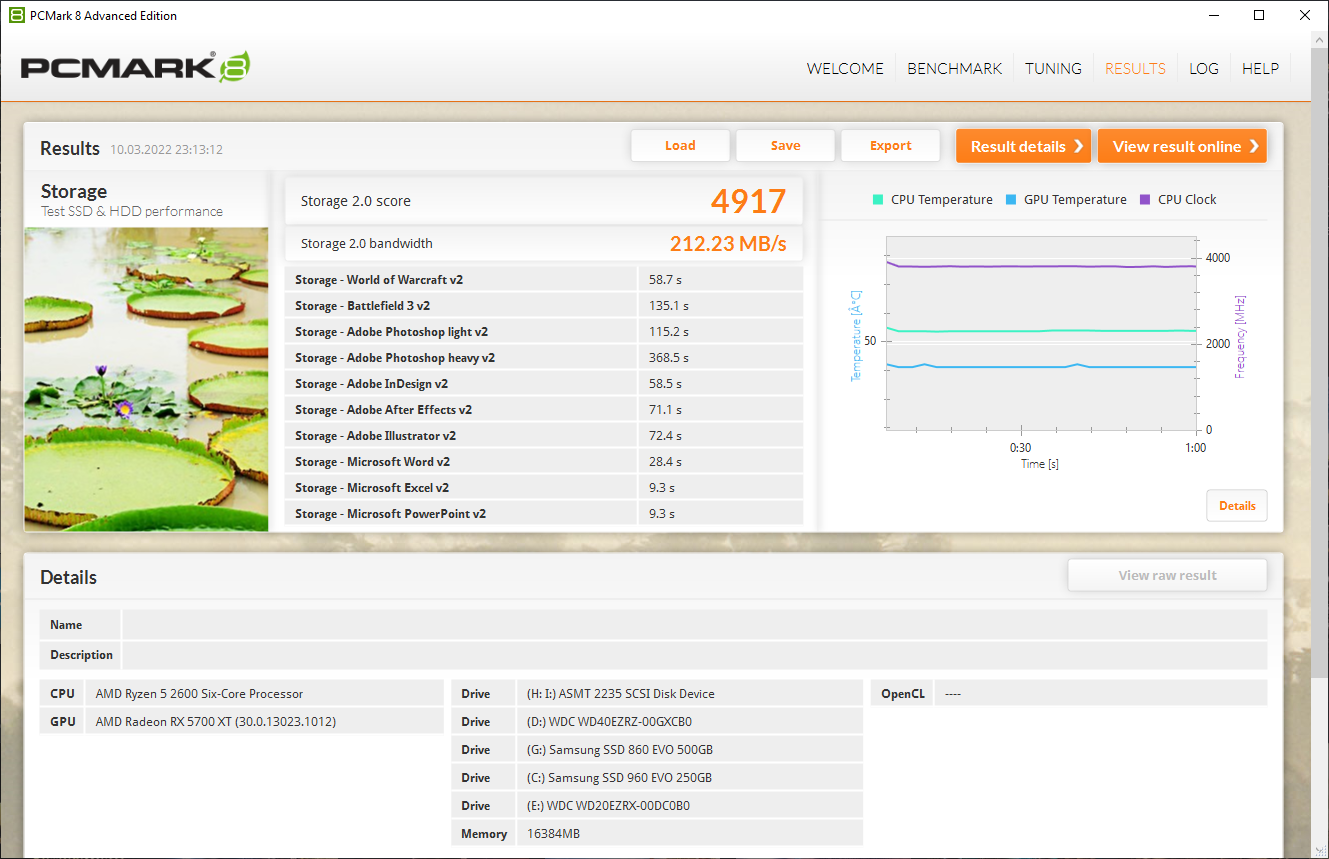
Task: Click the View result online chevron arrow
Action: (1253, 146)
